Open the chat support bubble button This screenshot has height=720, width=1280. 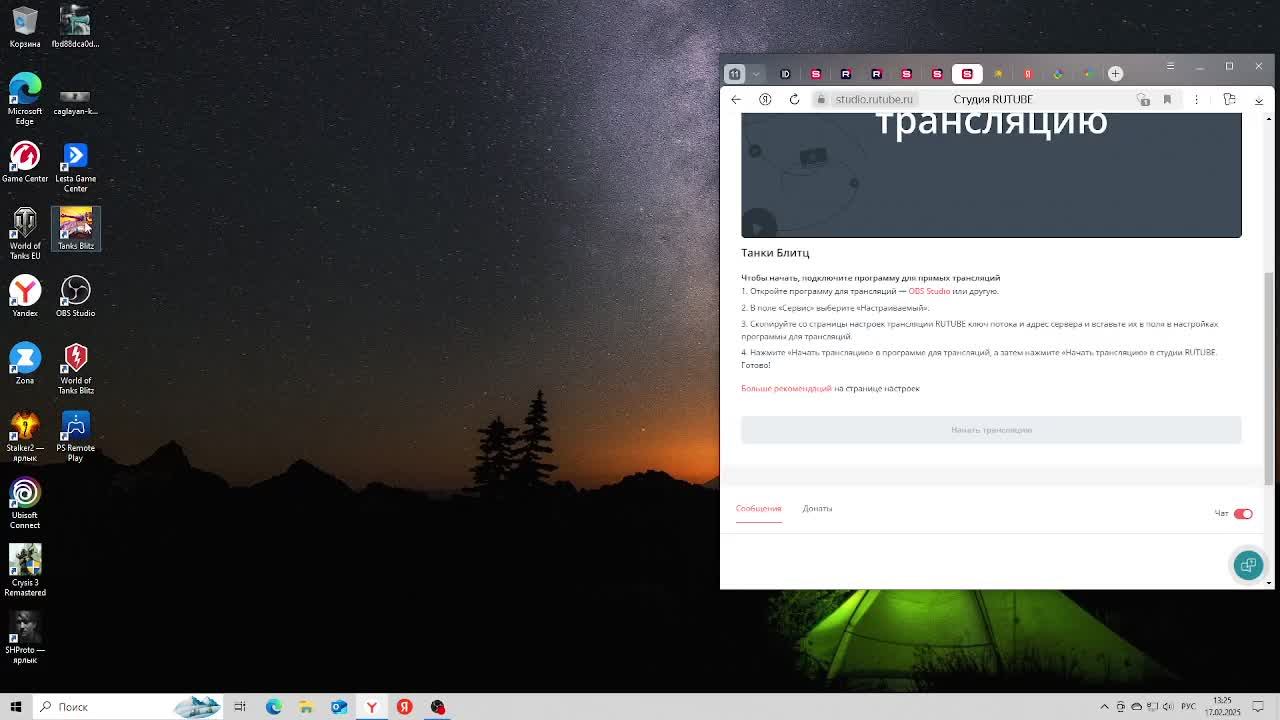point(1248,565)
